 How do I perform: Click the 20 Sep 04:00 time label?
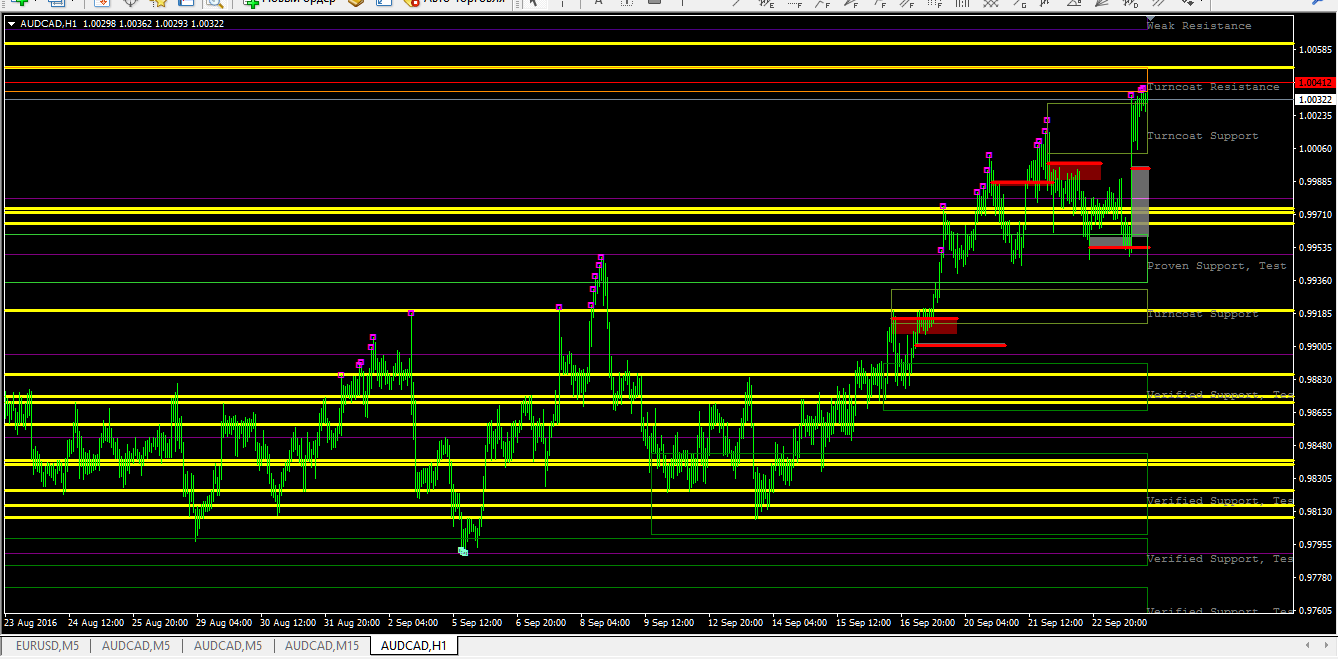tap(992, 622)
